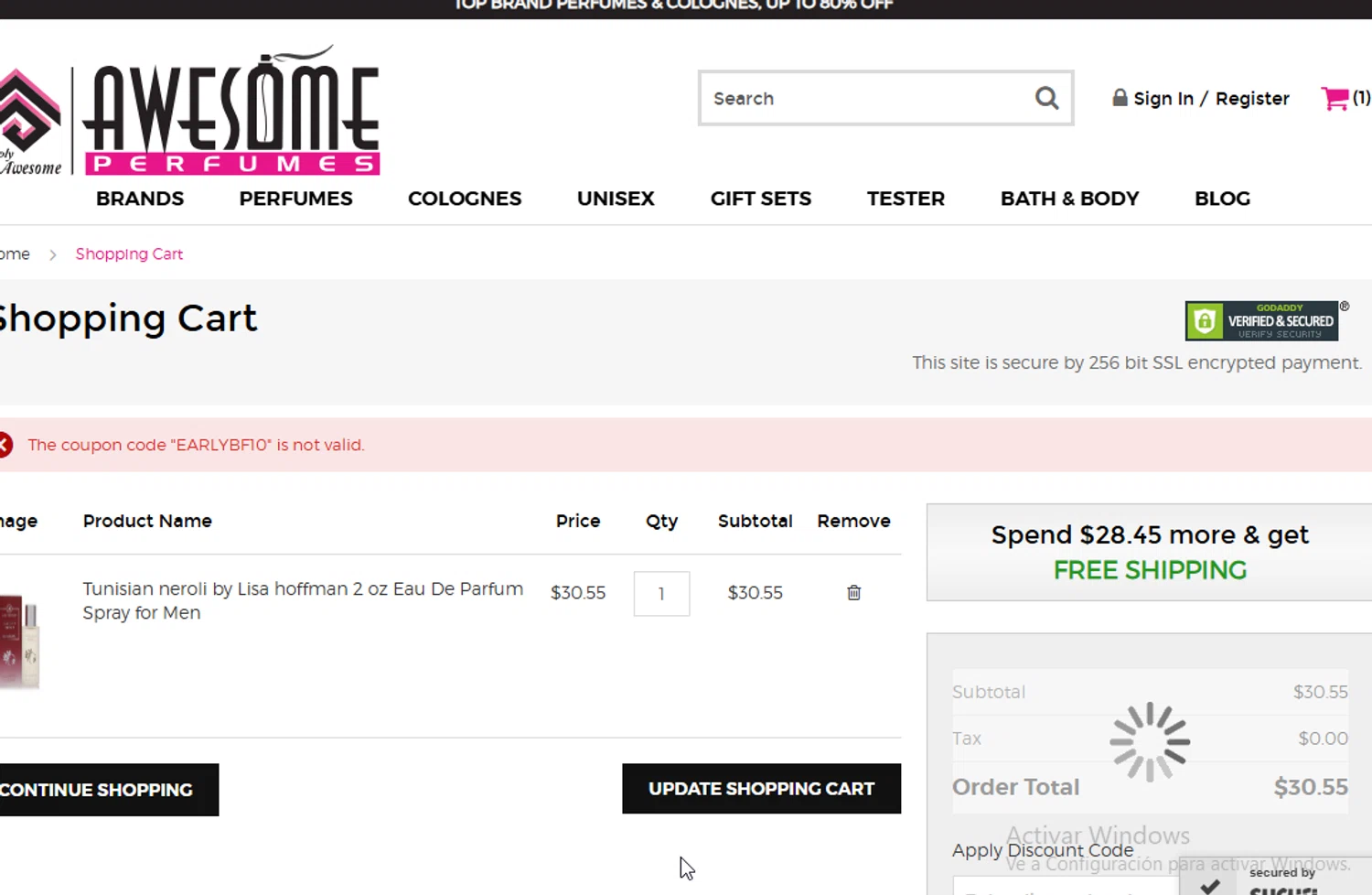Click the Price column value $30.55
The width and height of the screenshot is (1372, 895).
[x=578, y=593]
